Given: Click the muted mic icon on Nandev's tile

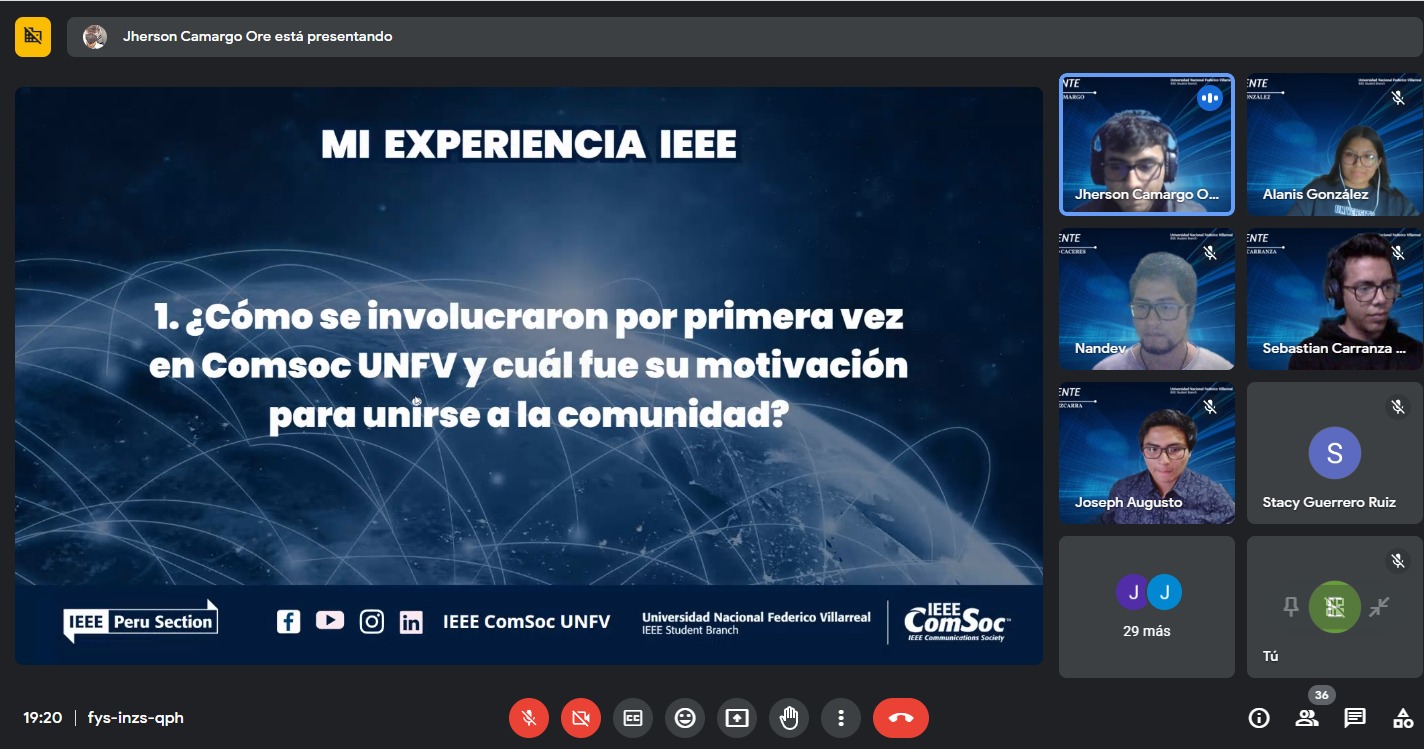Looking at the screenshot, I should click(1210, 252).
